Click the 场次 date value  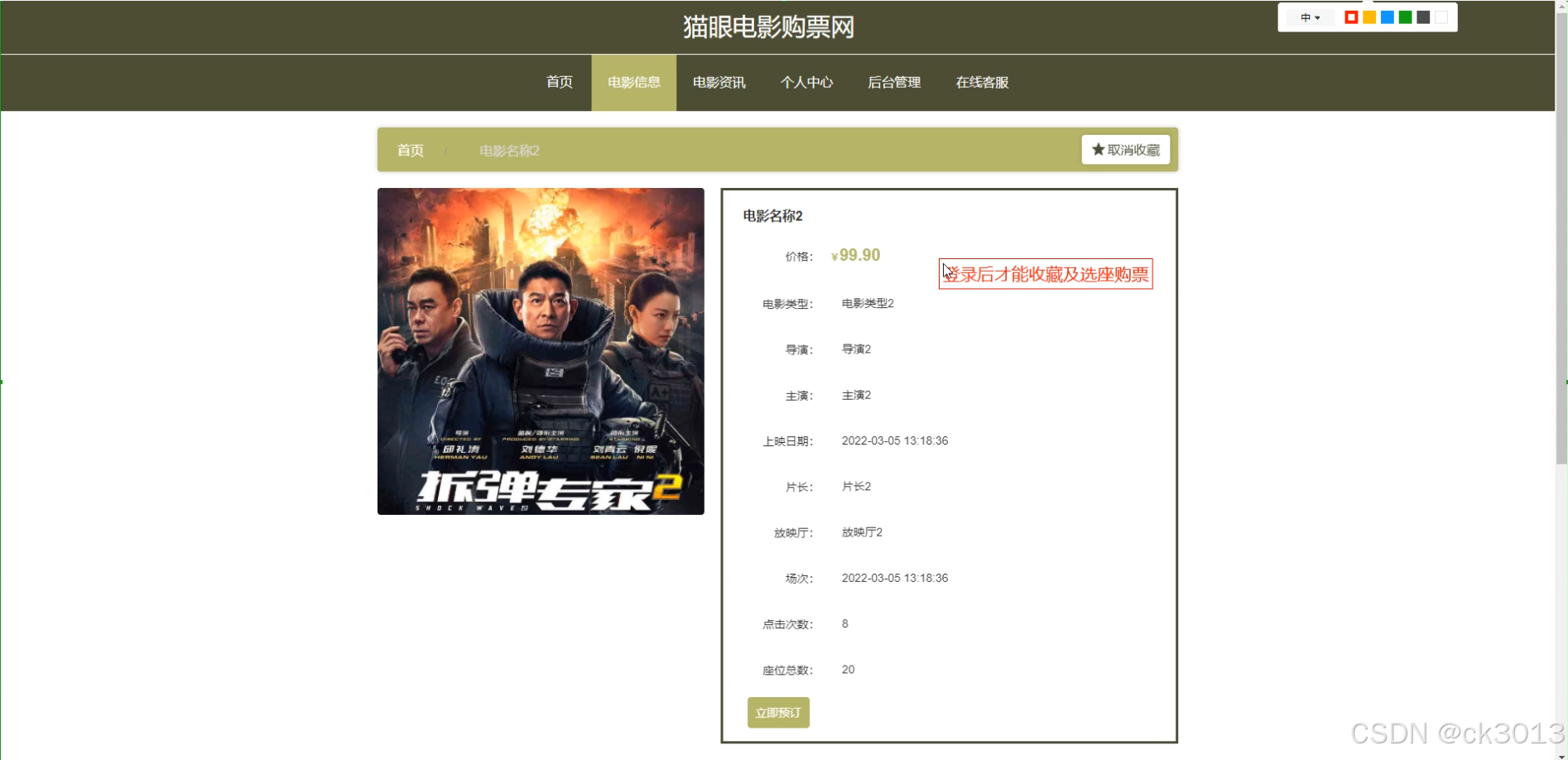click(895, 578)
